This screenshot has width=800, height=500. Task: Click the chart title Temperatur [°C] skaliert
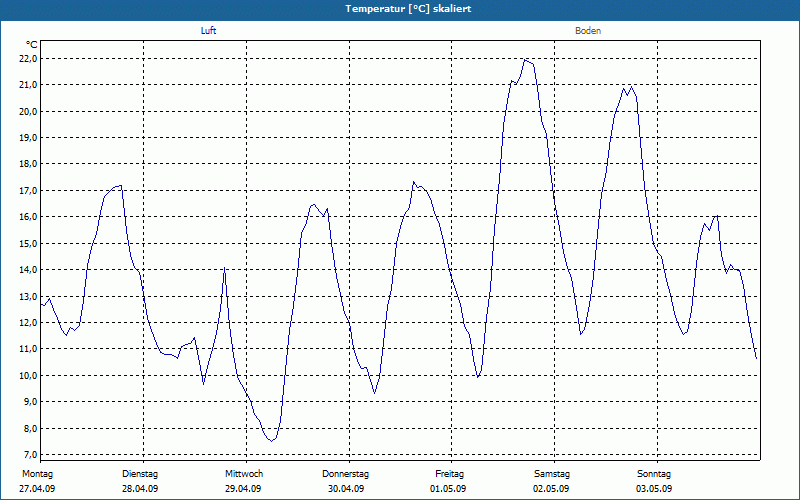click(408, 9)
